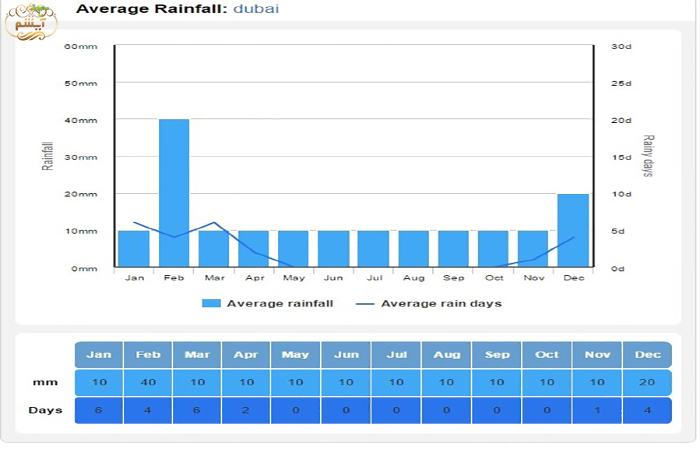
Task: Click the 30d right axis label
Action: [621, 46]
